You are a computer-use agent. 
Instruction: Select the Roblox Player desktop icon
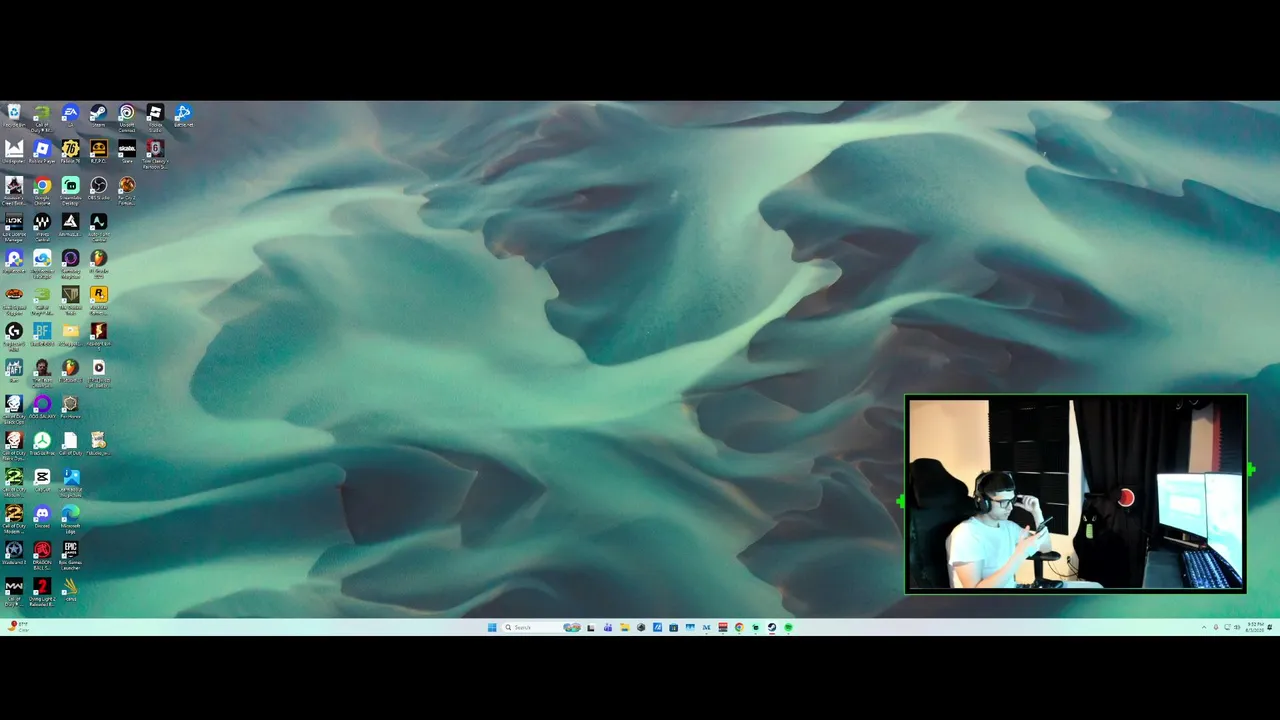(42, 153)
